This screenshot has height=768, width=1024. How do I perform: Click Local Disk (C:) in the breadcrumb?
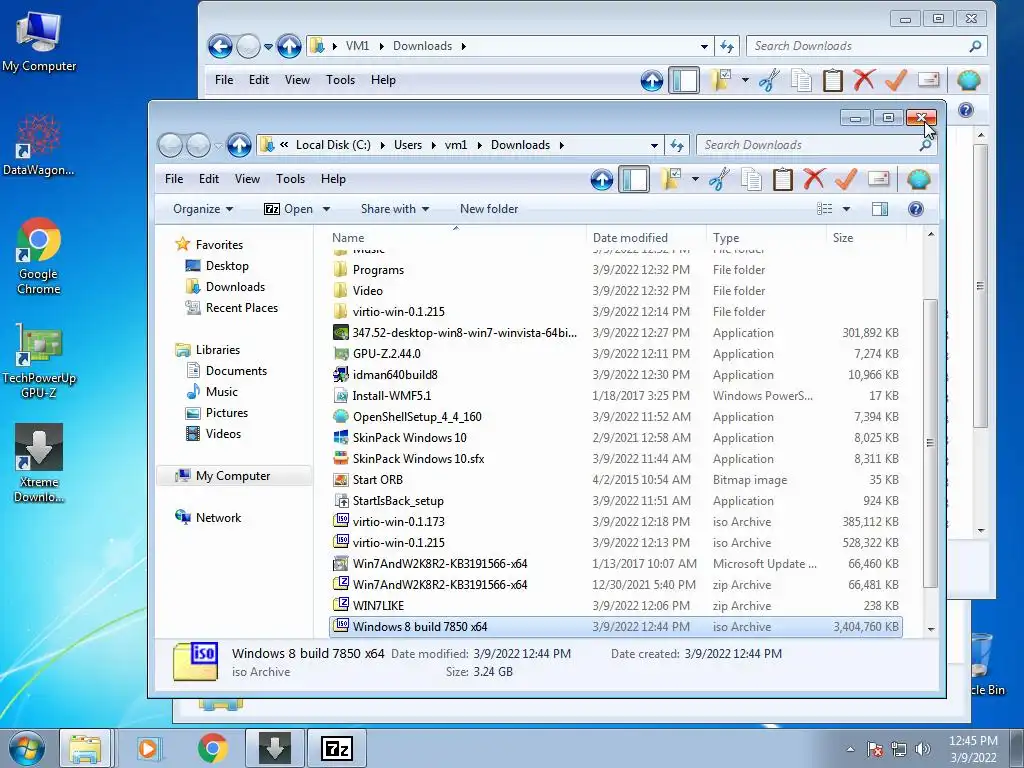[x=333, y=145]
